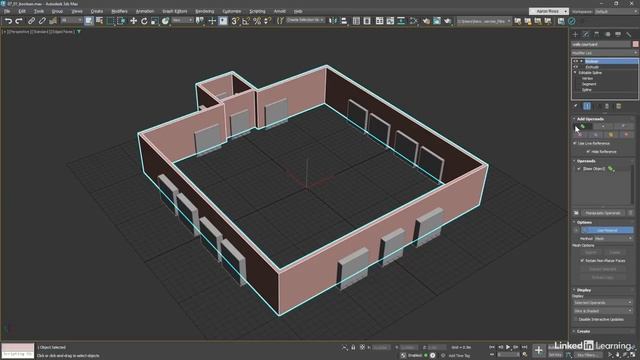Activate the Unlink Selection tool
This screenshot has width=640, height=360.
(x=42, y=21)
